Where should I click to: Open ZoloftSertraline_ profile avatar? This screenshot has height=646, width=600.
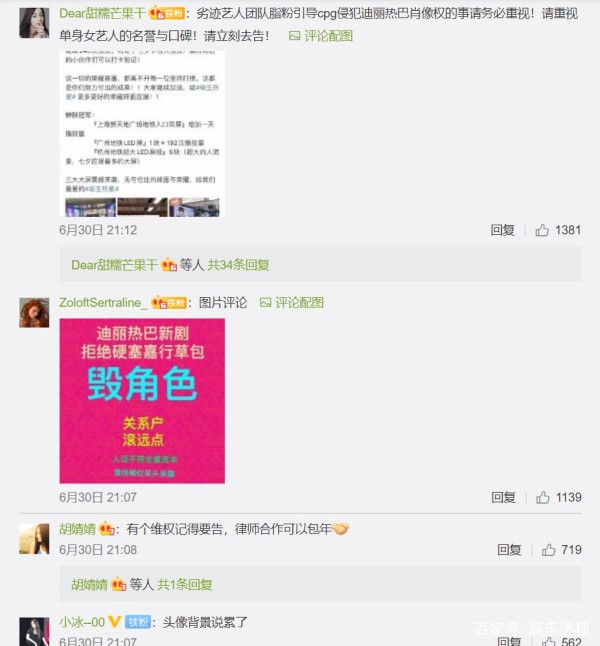[x=34, y=313]
